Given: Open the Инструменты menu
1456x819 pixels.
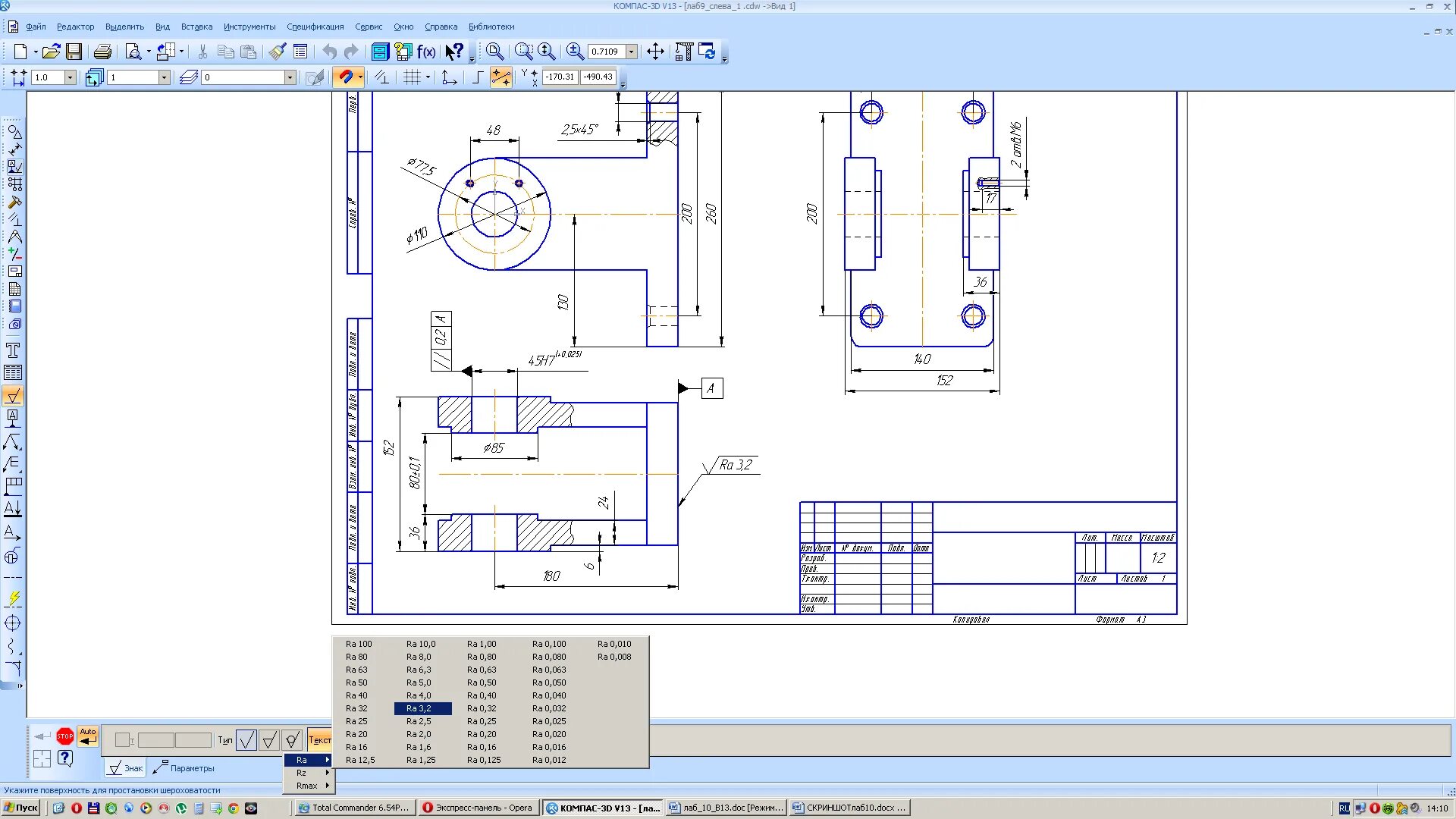Looking at the screenshot, I should click(x=249, y=27).
